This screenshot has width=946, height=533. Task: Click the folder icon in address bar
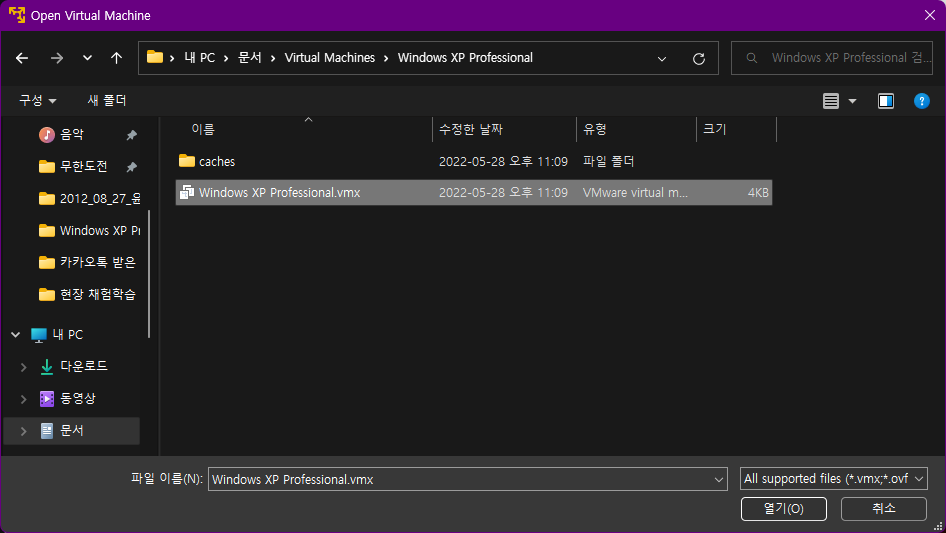155,57
